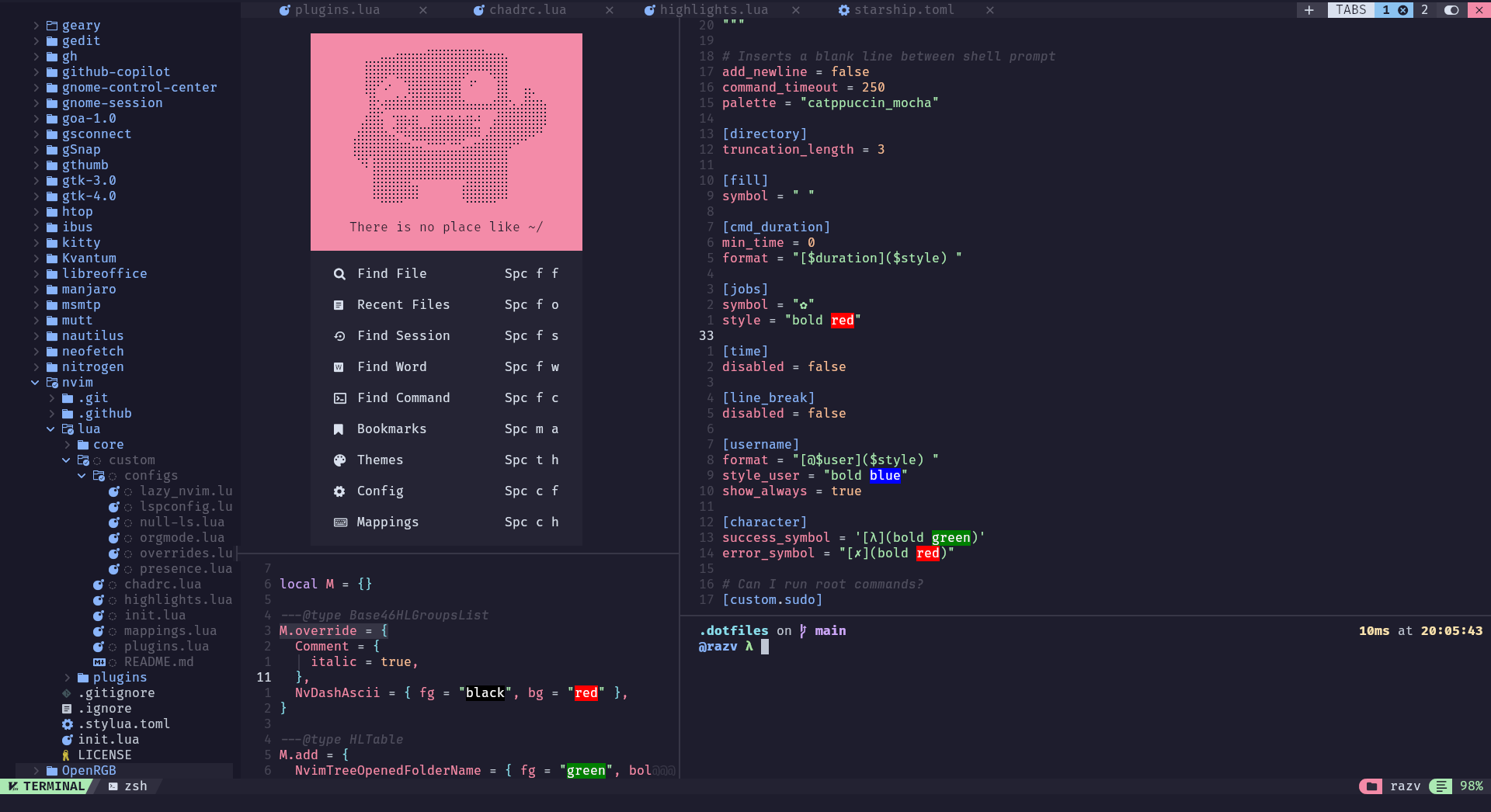
Task: Click the gear icon on starship.toml tab
Action: click(844, 10)
